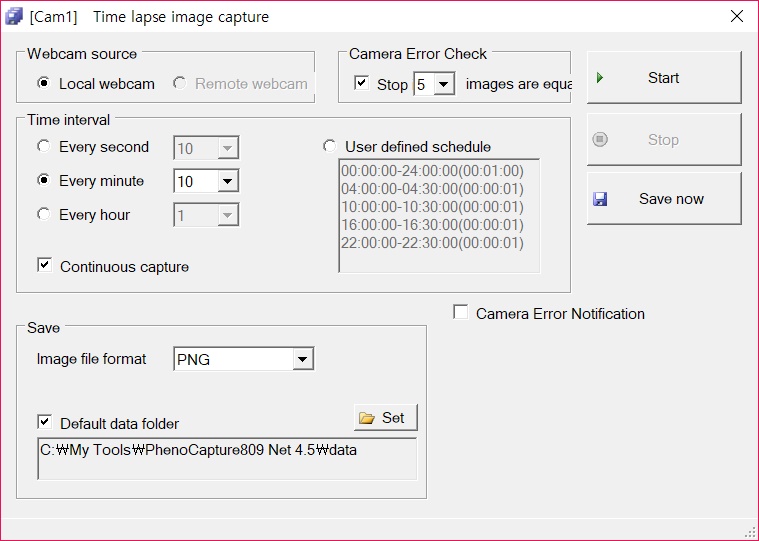The image size is (759, 541).
Task: Select the Every second interval option
Action: tap(44, 147)
